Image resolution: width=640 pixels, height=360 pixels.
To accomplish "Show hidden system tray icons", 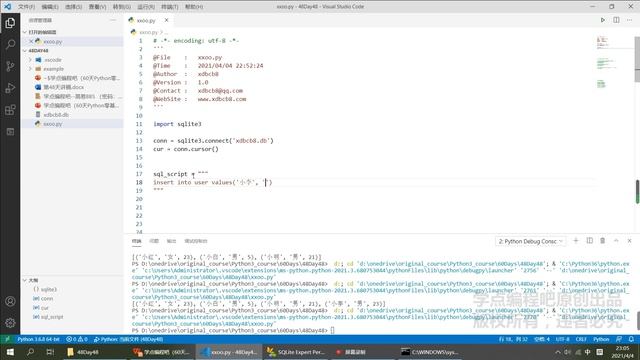I will [558, 352].
